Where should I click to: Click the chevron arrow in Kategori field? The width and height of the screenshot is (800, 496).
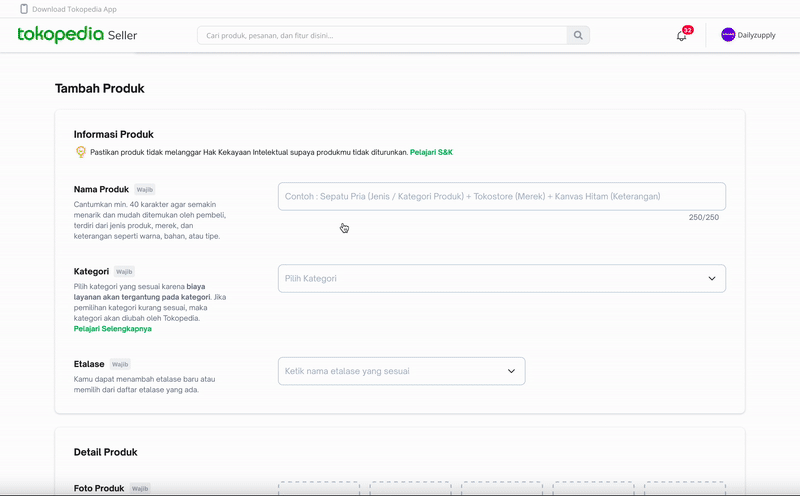click(x=712, y=279)
